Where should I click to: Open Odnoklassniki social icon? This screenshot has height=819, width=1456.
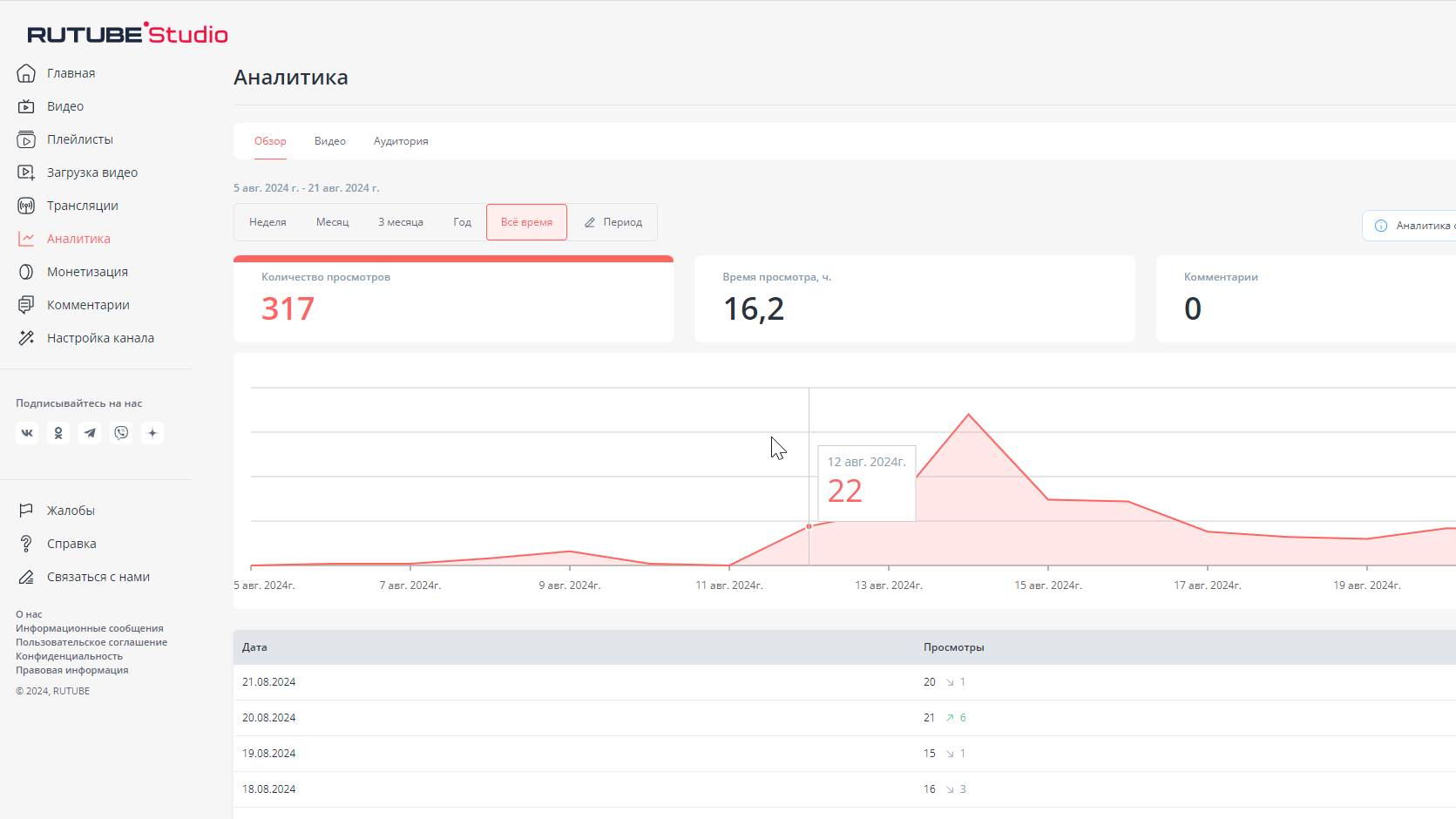tap(58, 433)
